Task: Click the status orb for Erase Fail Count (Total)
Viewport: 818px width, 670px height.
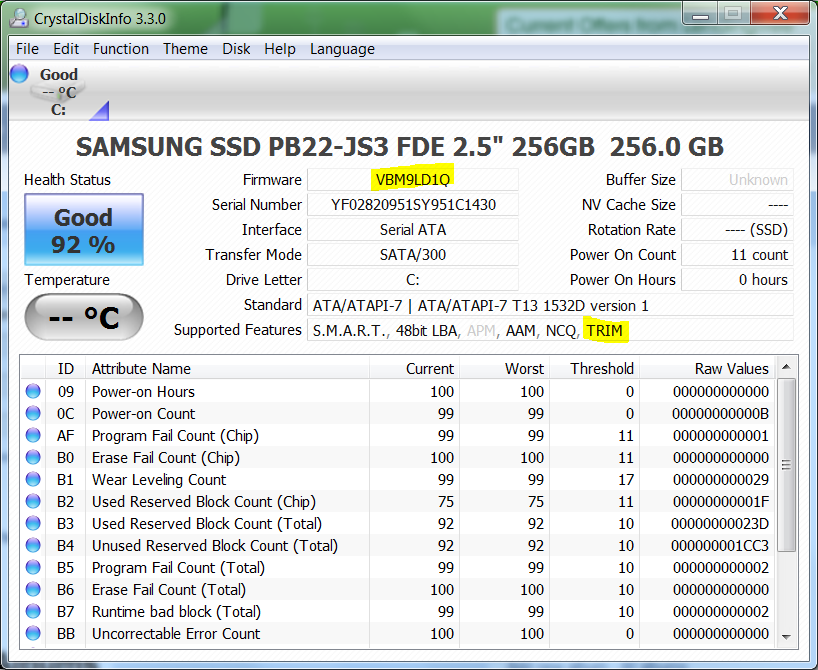Action: coord(33,589)
